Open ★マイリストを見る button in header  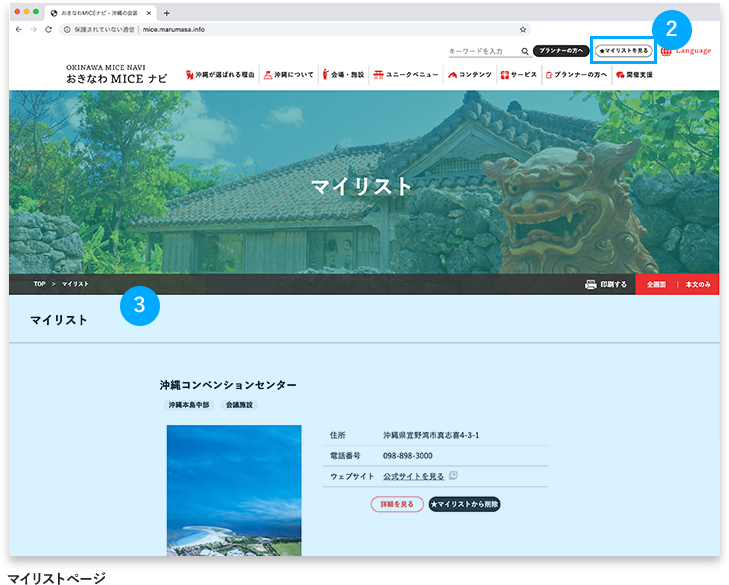[x=624, y=51]
